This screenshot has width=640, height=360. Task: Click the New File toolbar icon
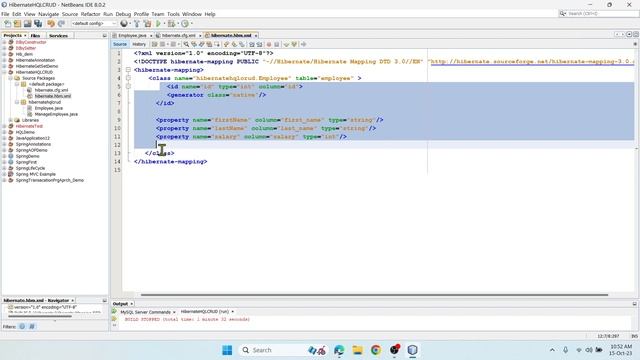(7, 24)
